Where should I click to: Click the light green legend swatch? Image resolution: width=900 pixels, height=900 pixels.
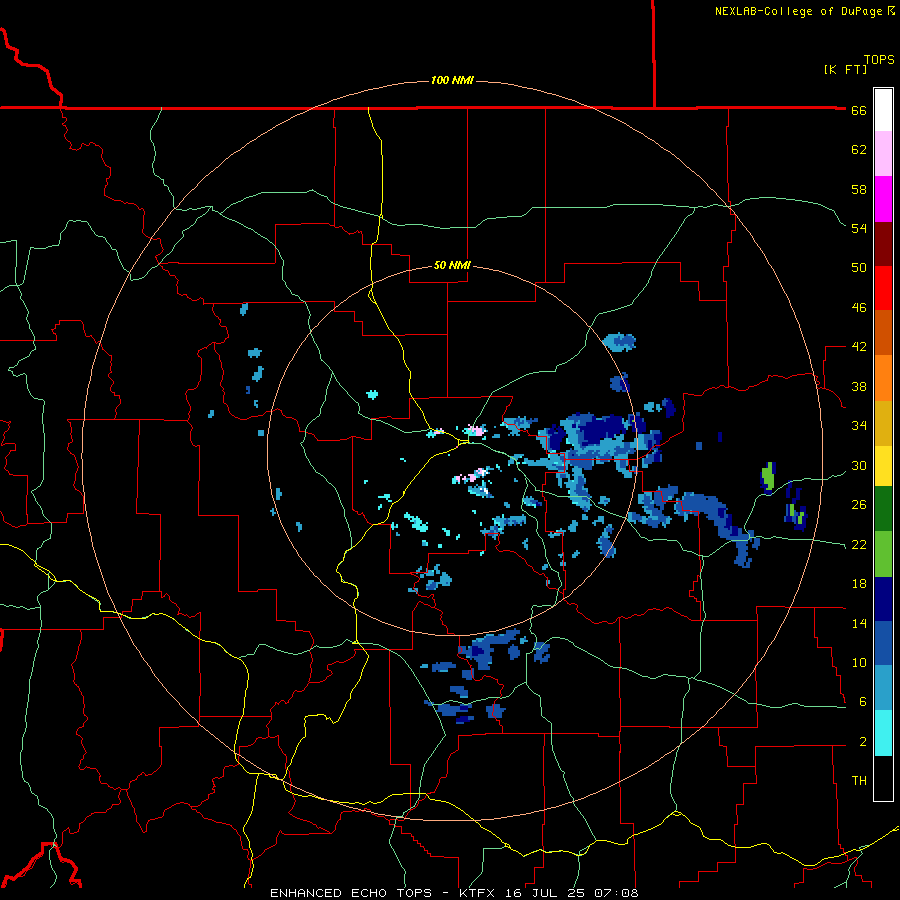[883, 553]
